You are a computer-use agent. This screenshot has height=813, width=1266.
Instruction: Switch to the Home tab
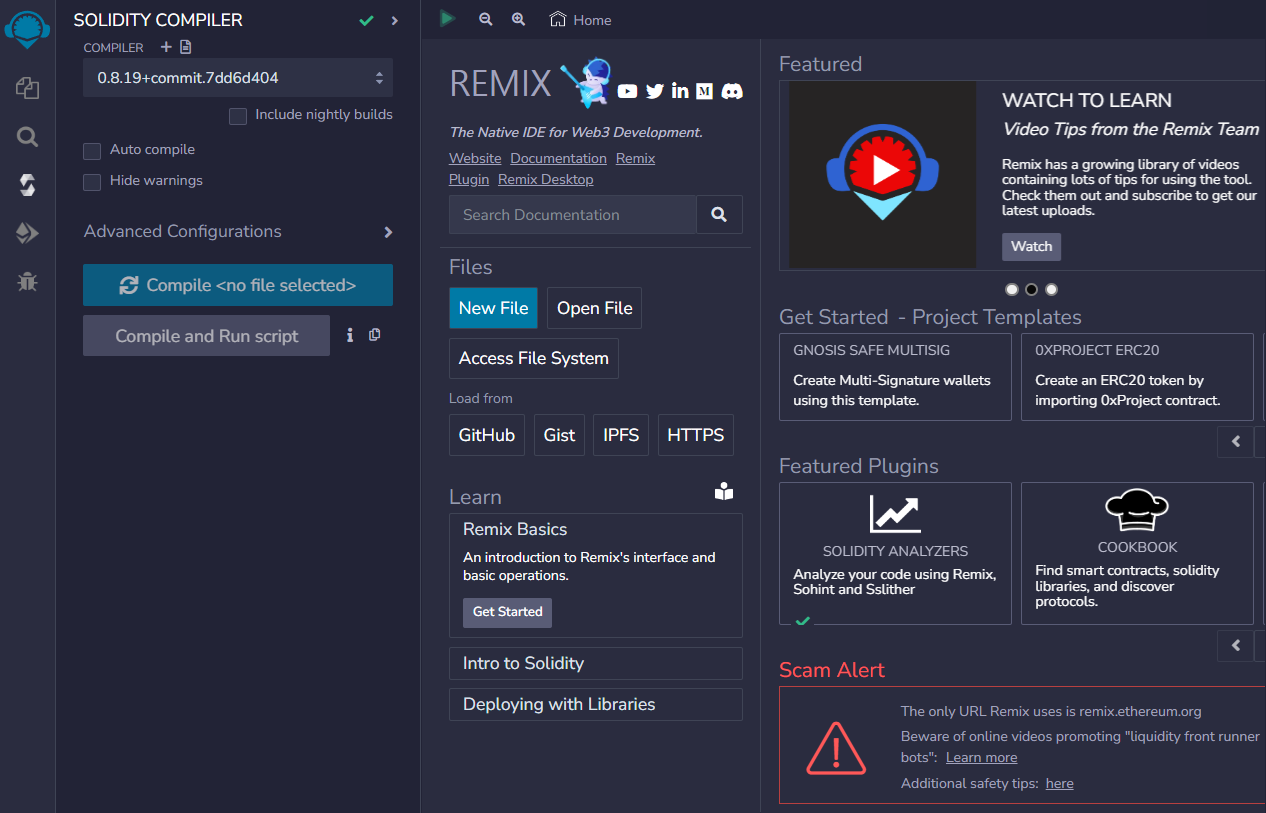581,20
